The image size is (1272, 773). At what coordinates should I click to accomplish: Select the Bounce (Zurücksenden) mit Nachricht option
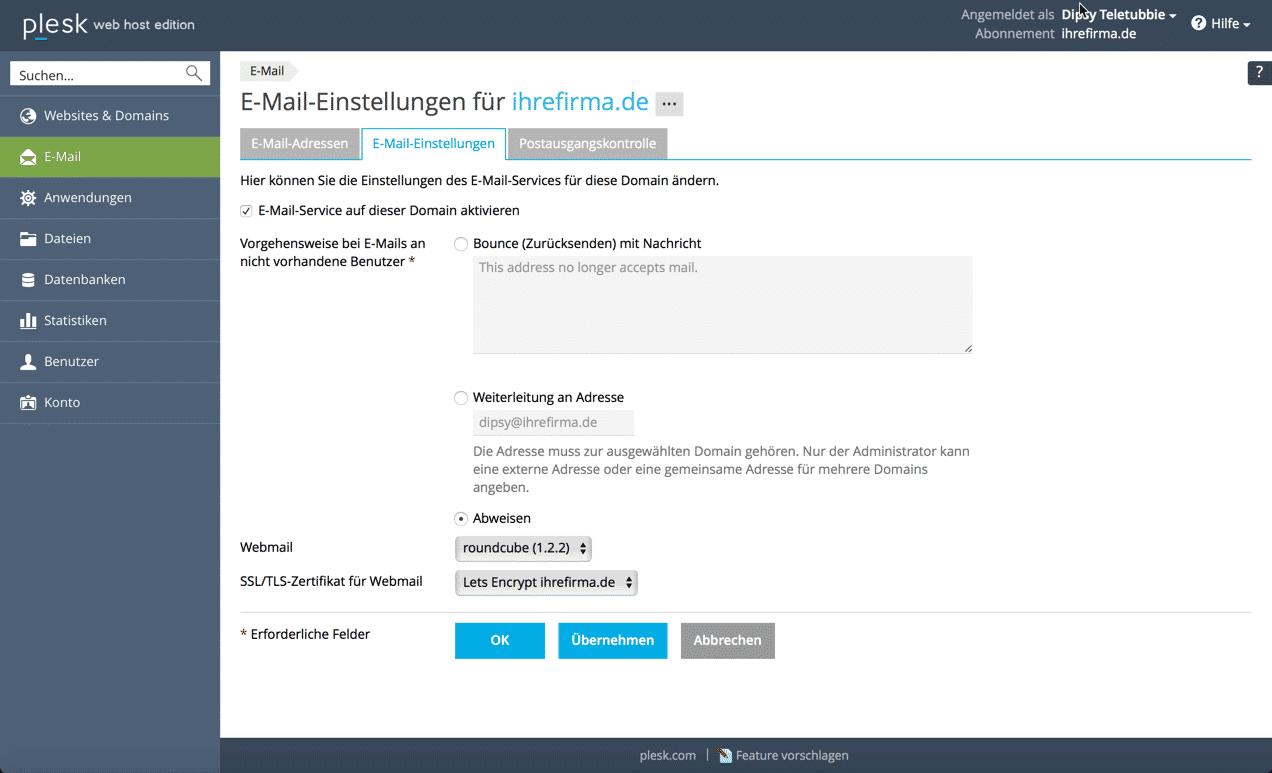pyautogui.click(x=461, y=244)
